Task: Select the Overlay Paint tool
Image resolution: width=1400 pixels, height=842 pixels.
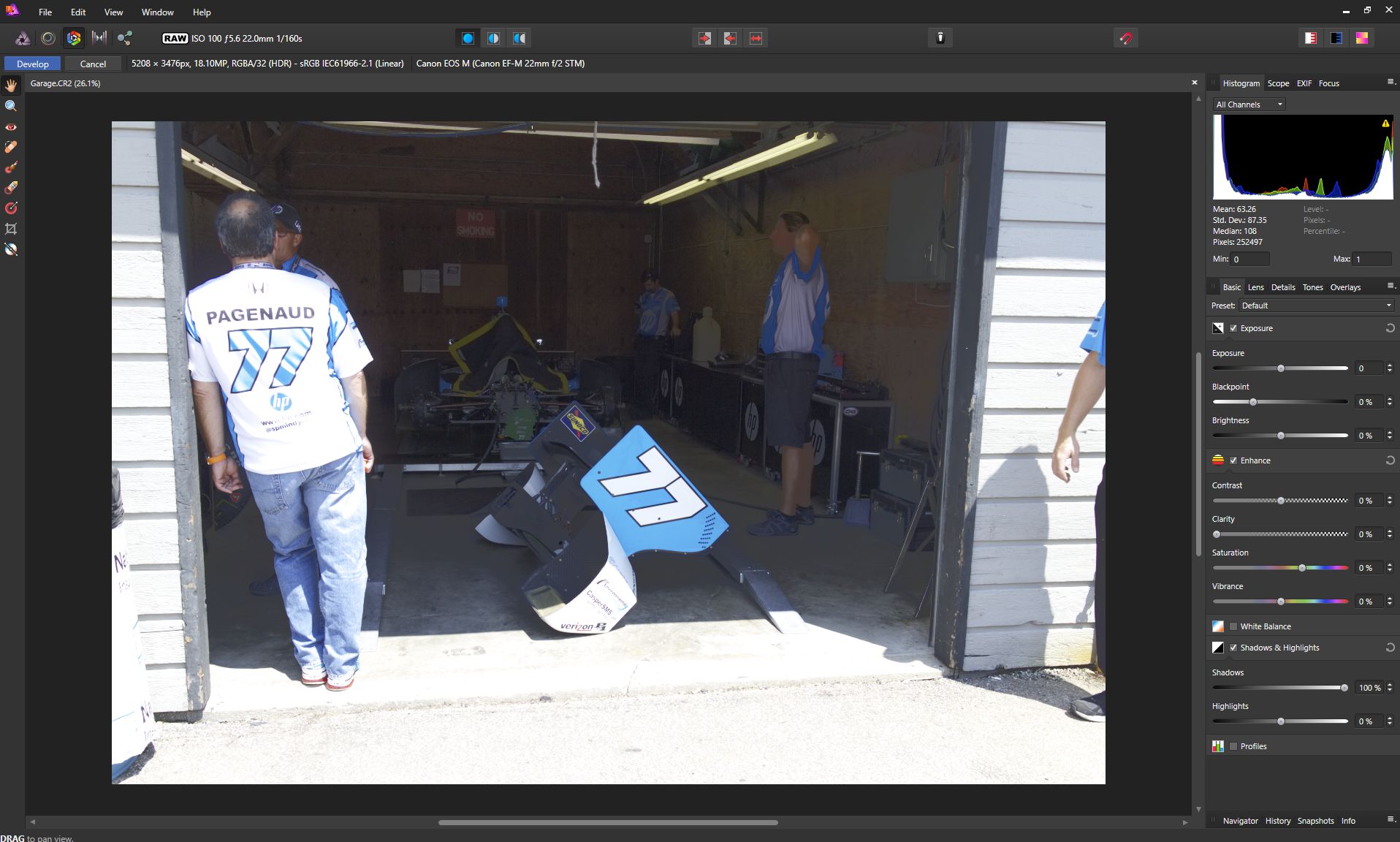Action: (11, 167)
